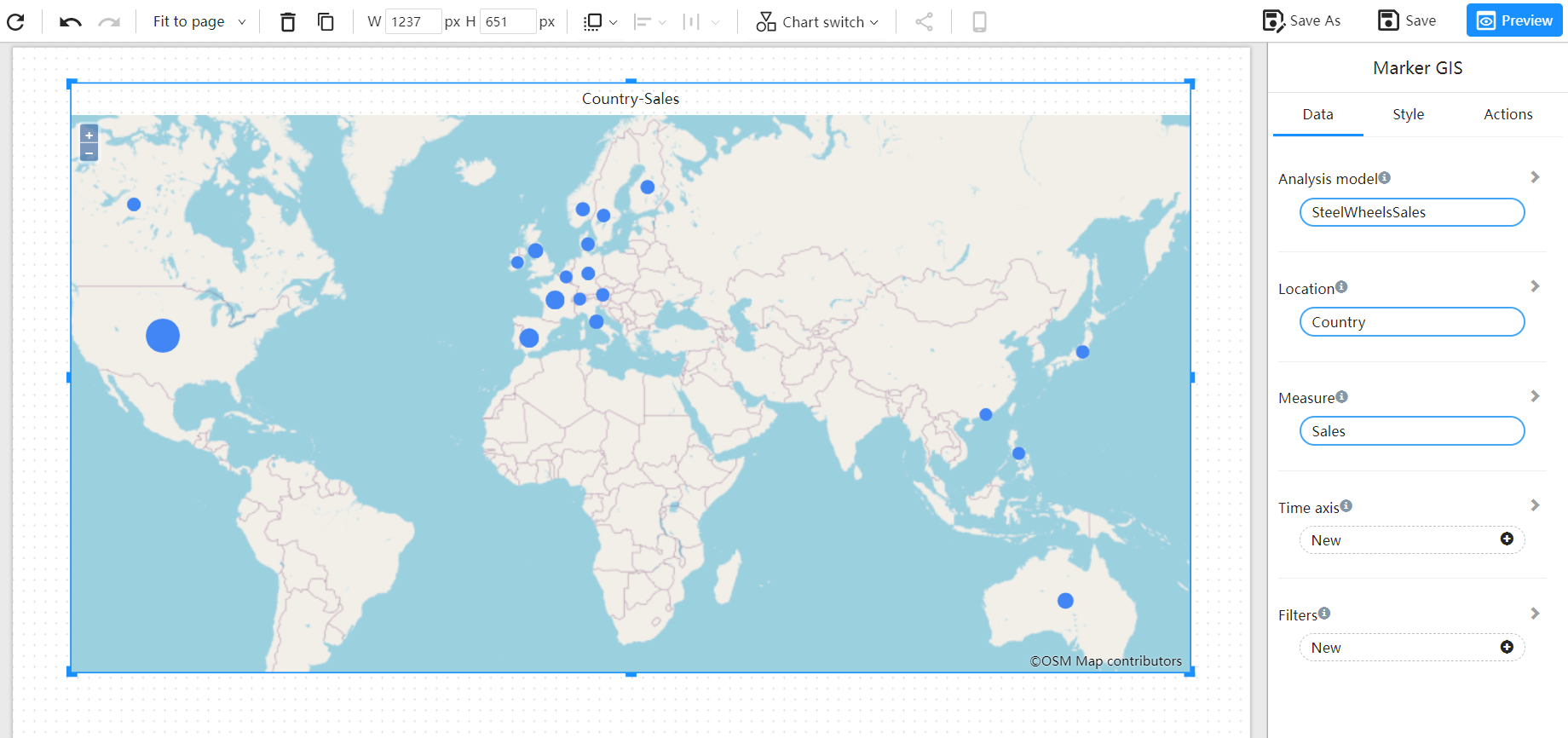Screen dimensions: 1568x738
Task: Click the Marker GIS panel heading
Action: (1417, 68)
